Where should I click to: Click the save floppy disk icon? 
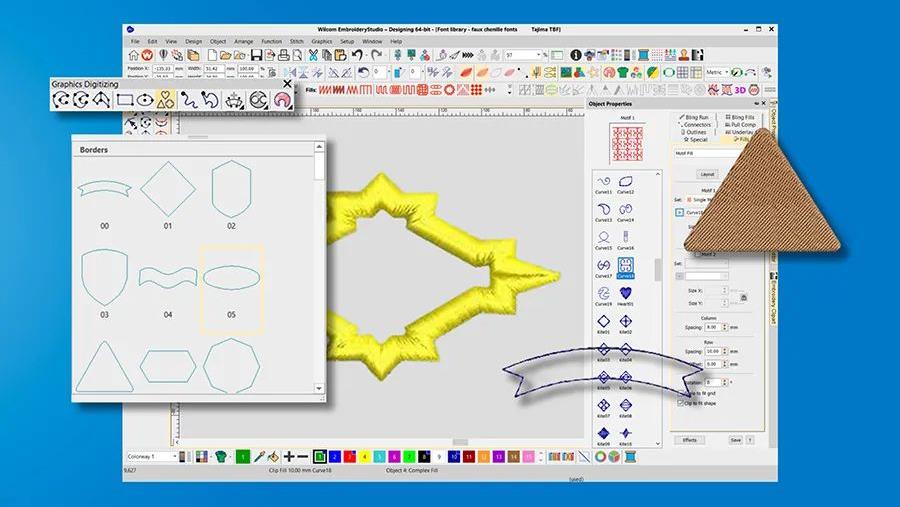pyautogui.click(x=256, y=55)
